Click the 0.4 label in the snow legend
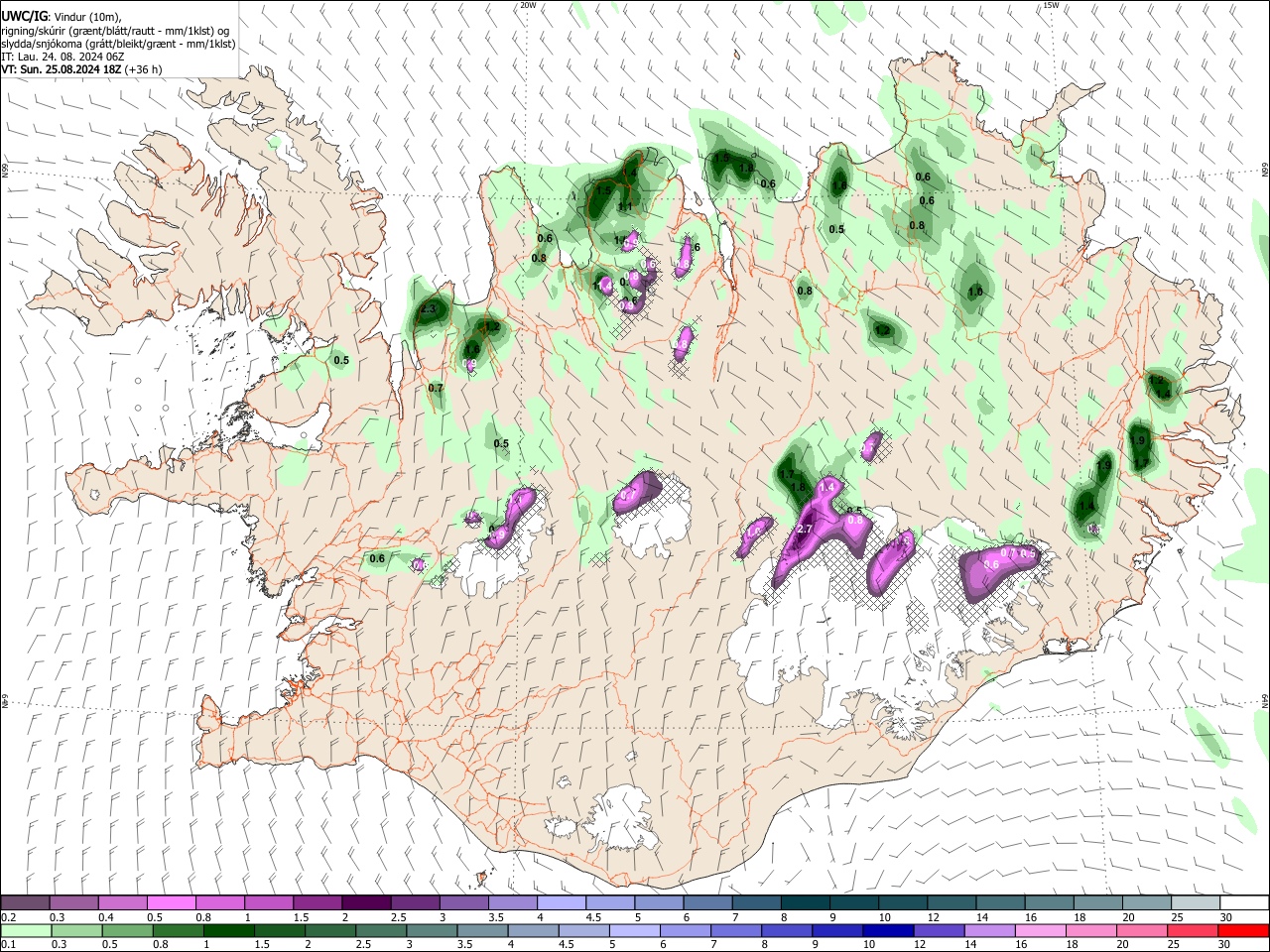The height and width of the screenshot is (952, 1270). click(x=106, y=917)
